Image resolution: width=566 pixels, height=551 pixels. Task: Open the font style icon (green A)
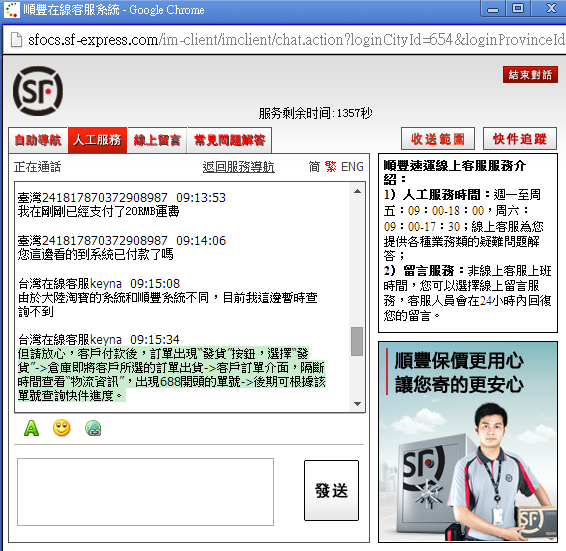[31, 428]
